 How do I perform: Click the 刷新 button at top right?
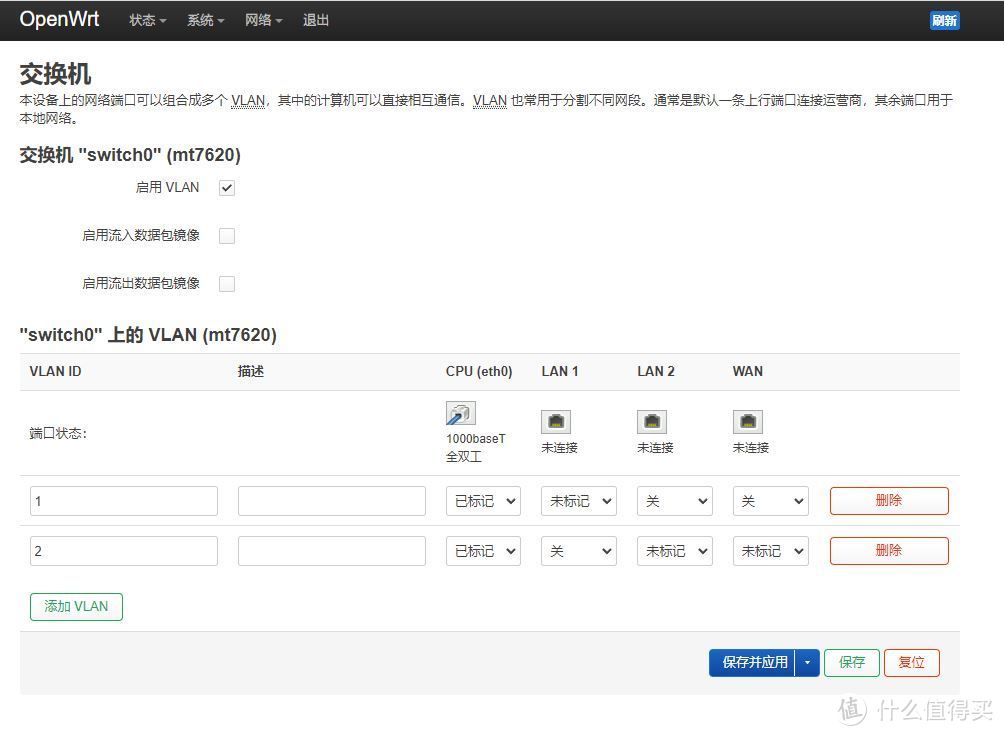(x=944, y=19)
